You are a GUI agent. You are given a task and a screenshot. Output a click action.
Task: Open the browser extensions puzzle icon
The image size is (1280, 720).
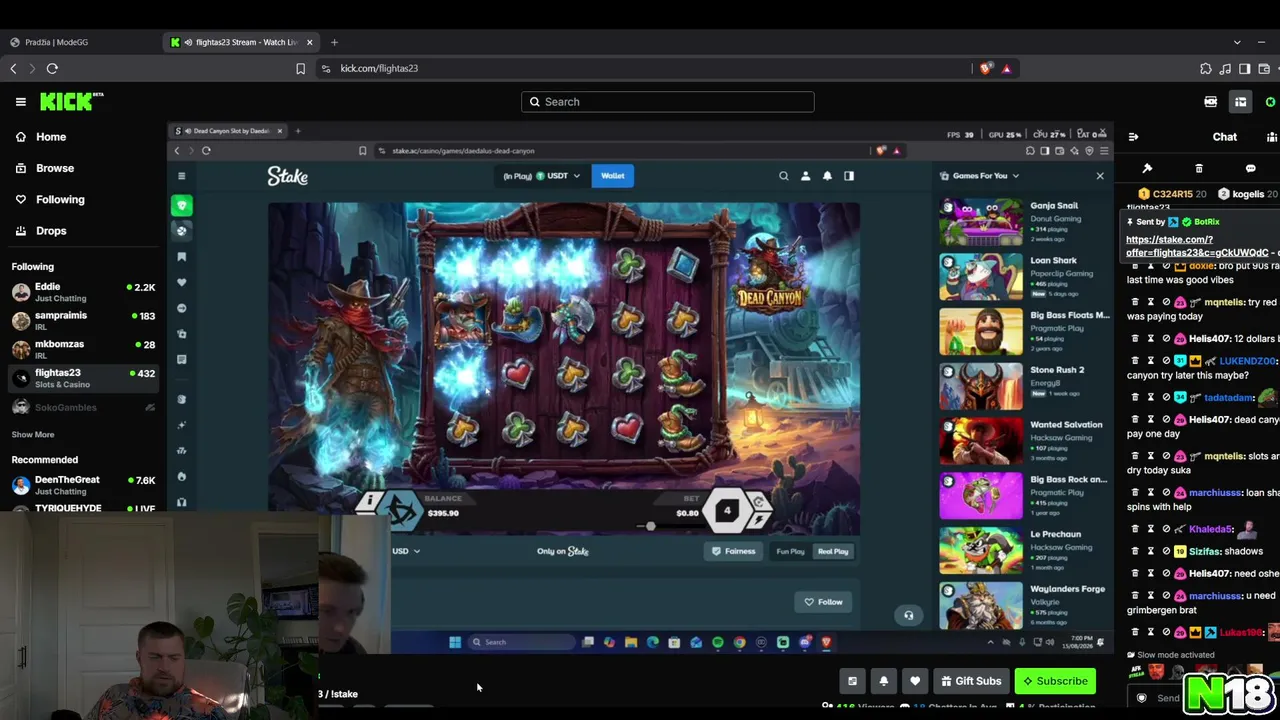tap(1206, 68)
